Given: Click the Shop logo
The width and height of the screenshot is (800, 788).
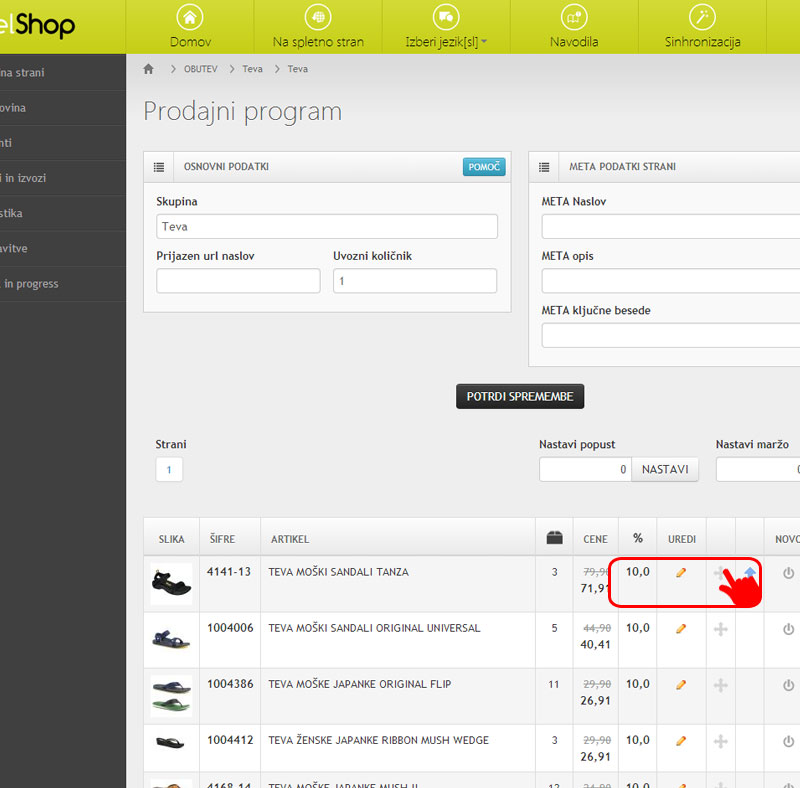Looking at the screenshot, I should (38, 24).
